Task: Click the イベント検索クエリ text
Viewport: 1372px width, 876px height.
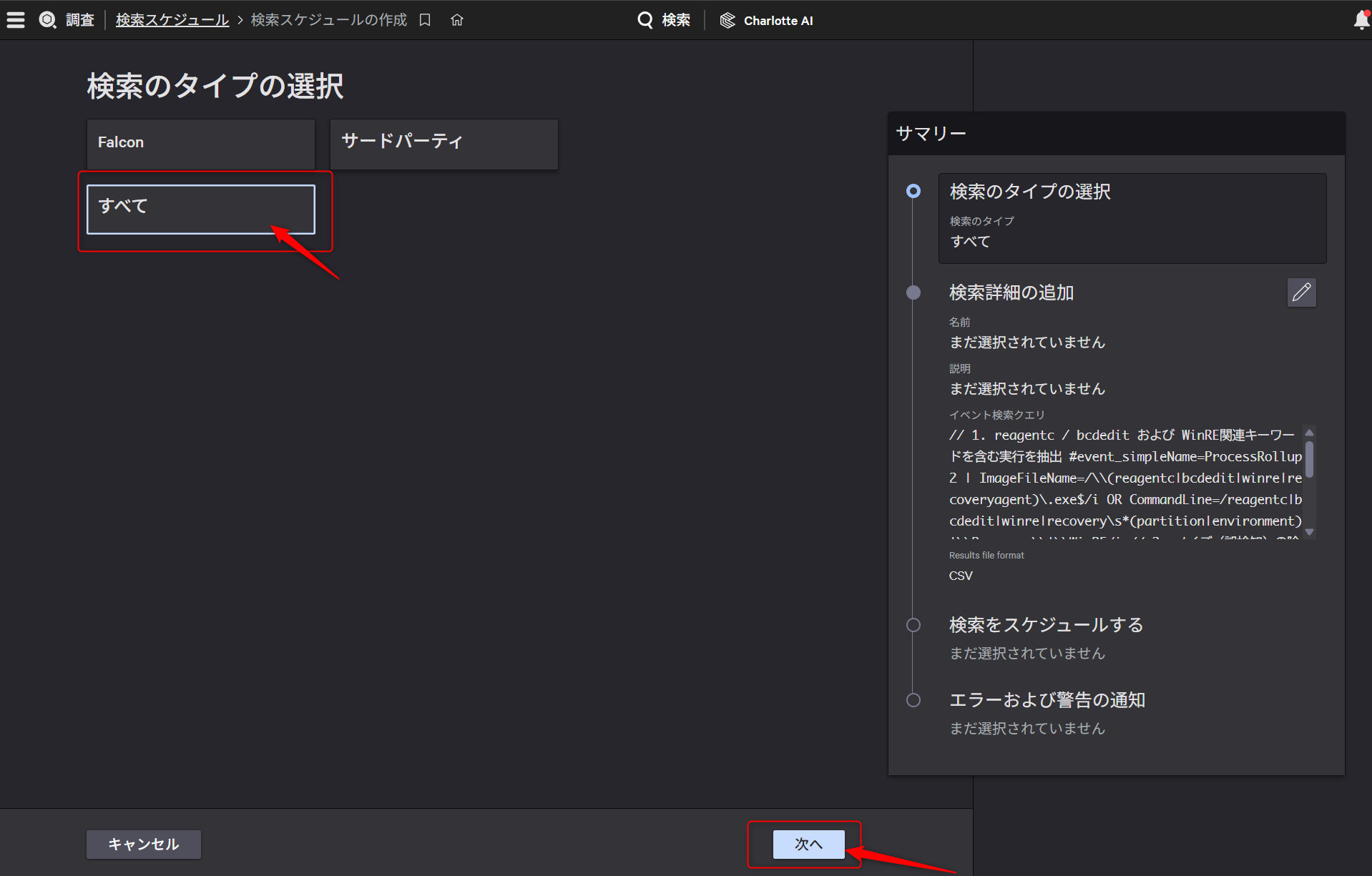Action: [x=996, y=415]
